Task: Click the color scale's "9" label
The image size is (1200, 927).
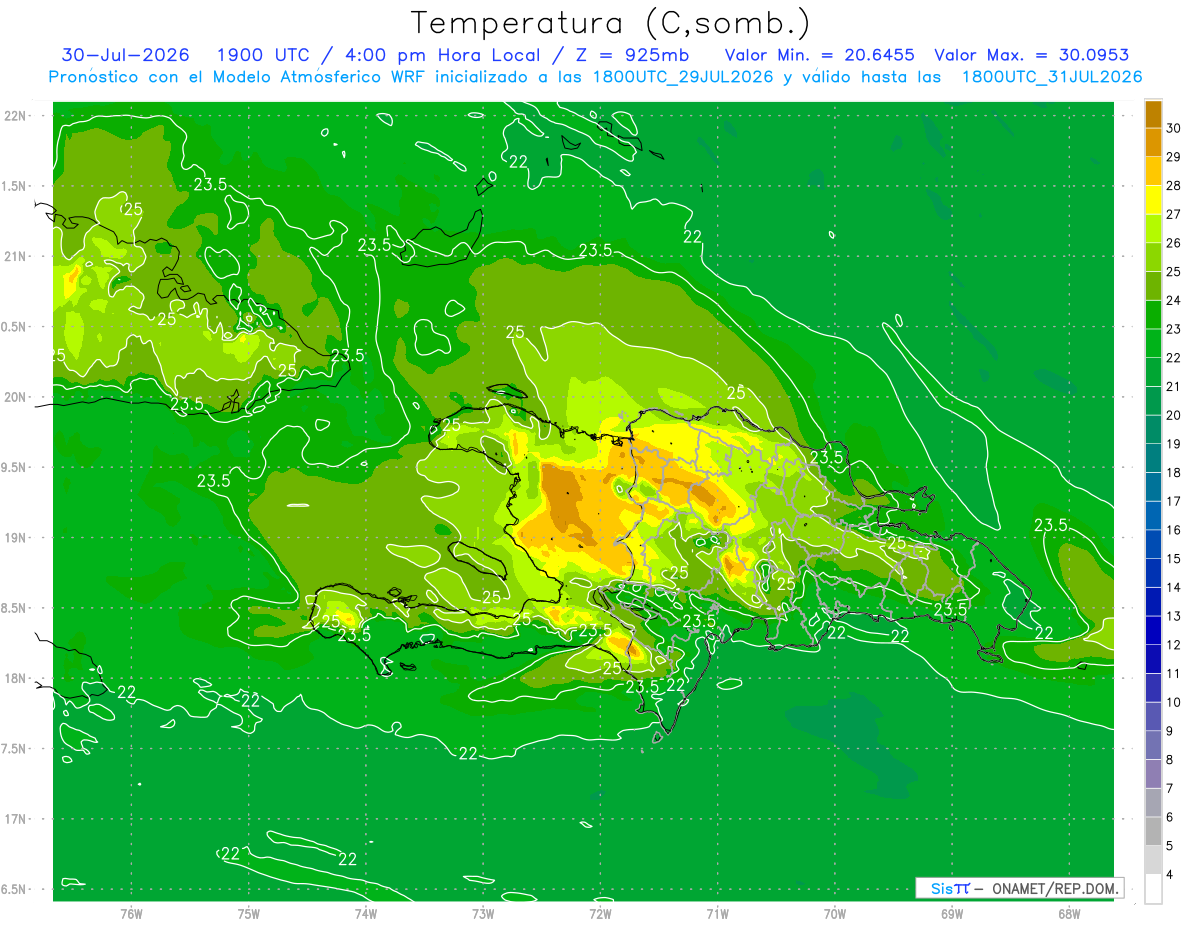Action: [1171, 731]
